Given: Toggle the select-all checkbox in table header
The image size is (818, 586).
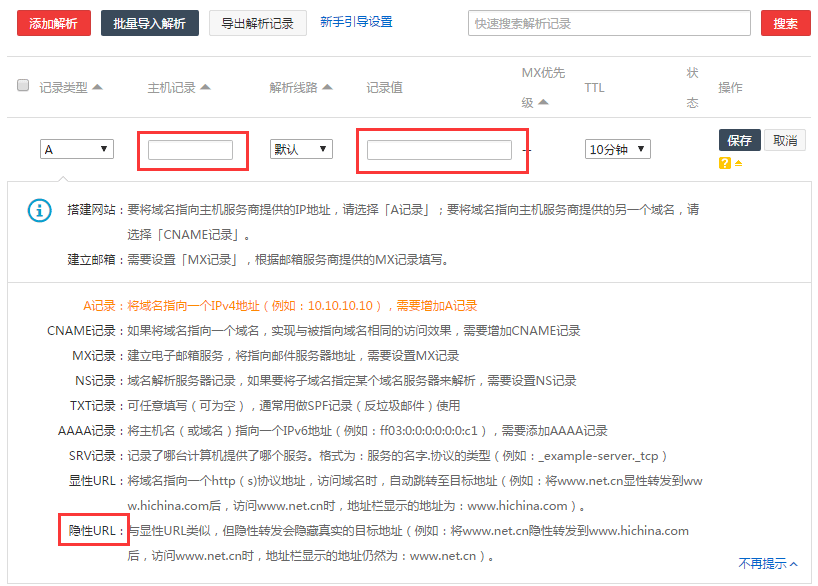Looking at the screenshot, I should point(23,86).
